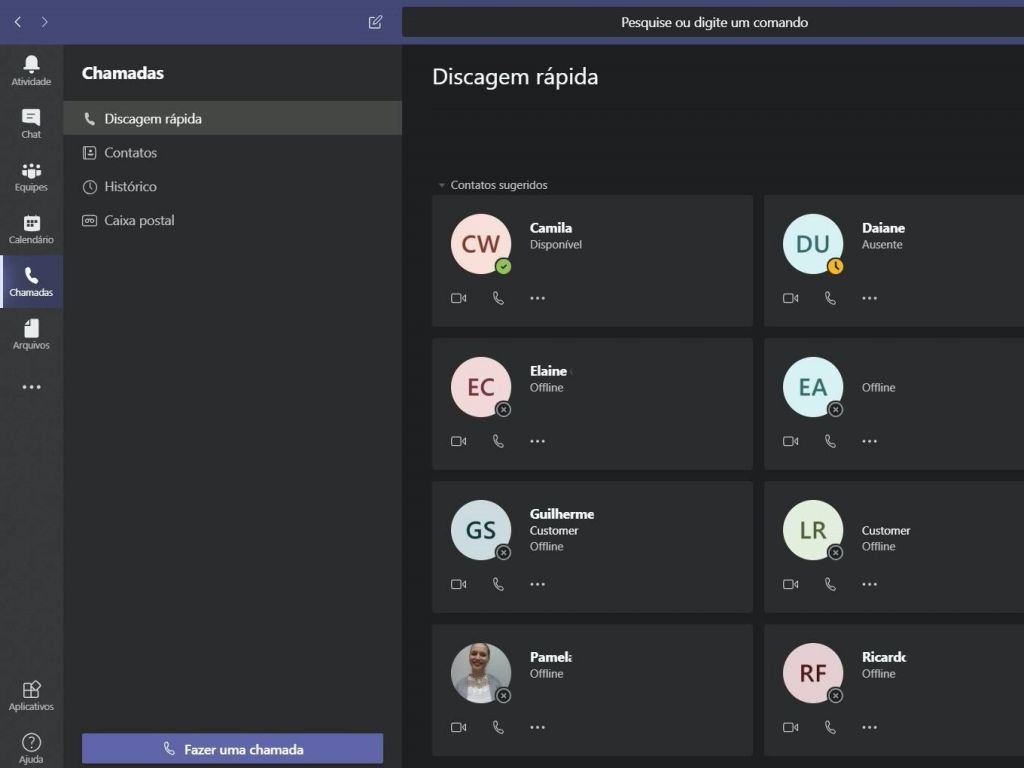
Task: Click the forward navigation arrow
Action: pos(44,22)
